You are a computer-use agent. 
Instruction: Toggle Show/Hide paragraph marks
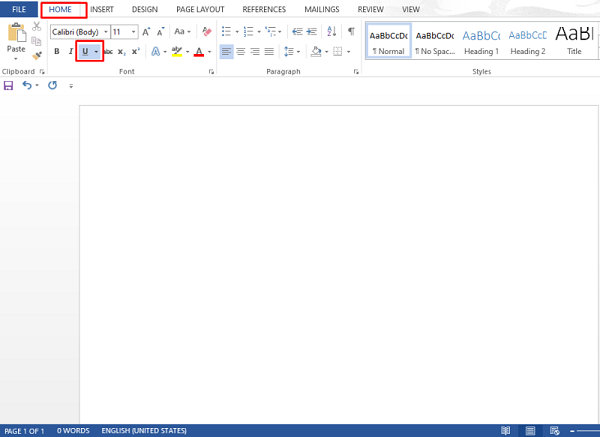[351, 32]
